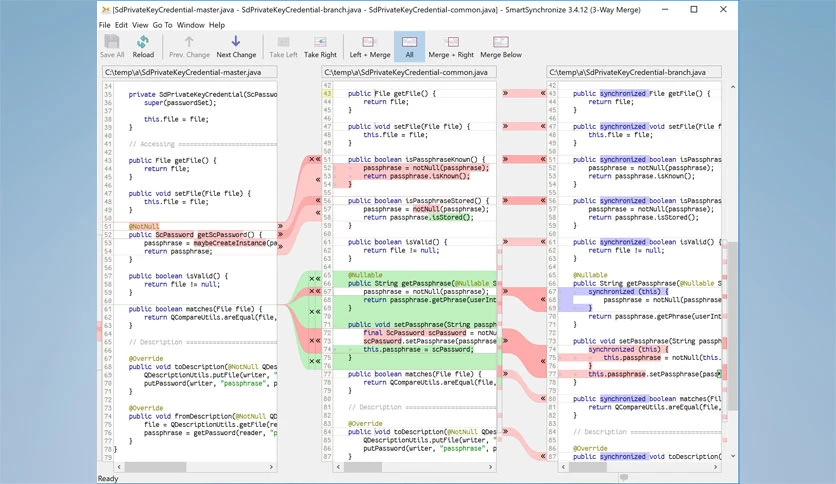Click the × reject mark left of common line 51
836x484 pixels.
pyautogui.click(x=312, y=159)
